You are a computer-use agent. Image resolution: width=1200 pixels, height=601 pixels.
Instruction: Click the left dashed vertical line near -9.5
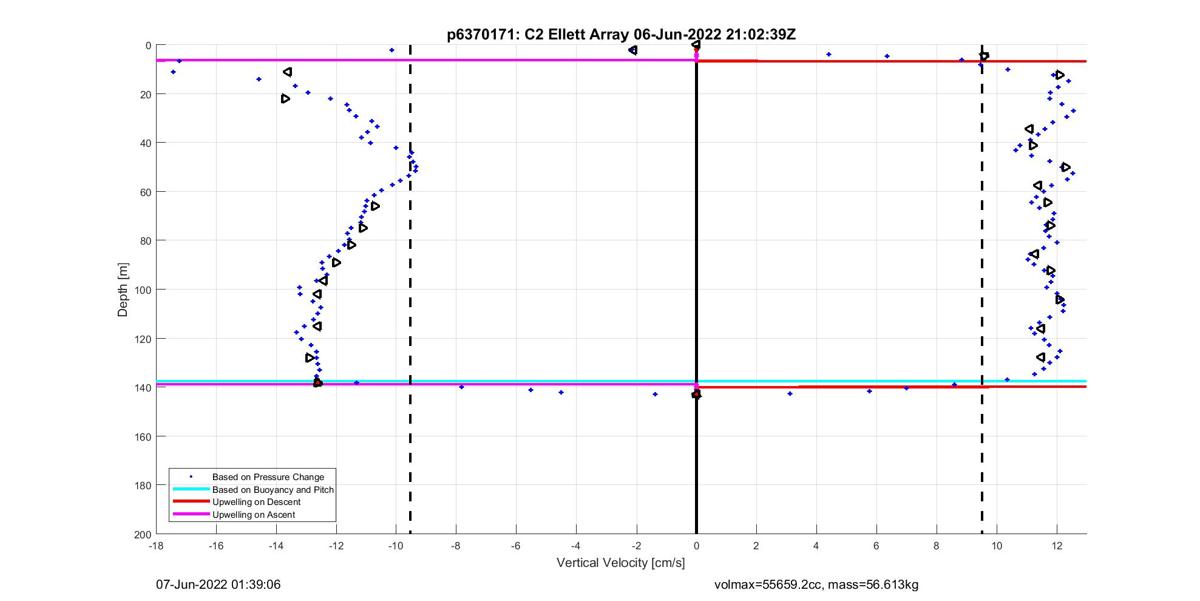tap(410, 290)
